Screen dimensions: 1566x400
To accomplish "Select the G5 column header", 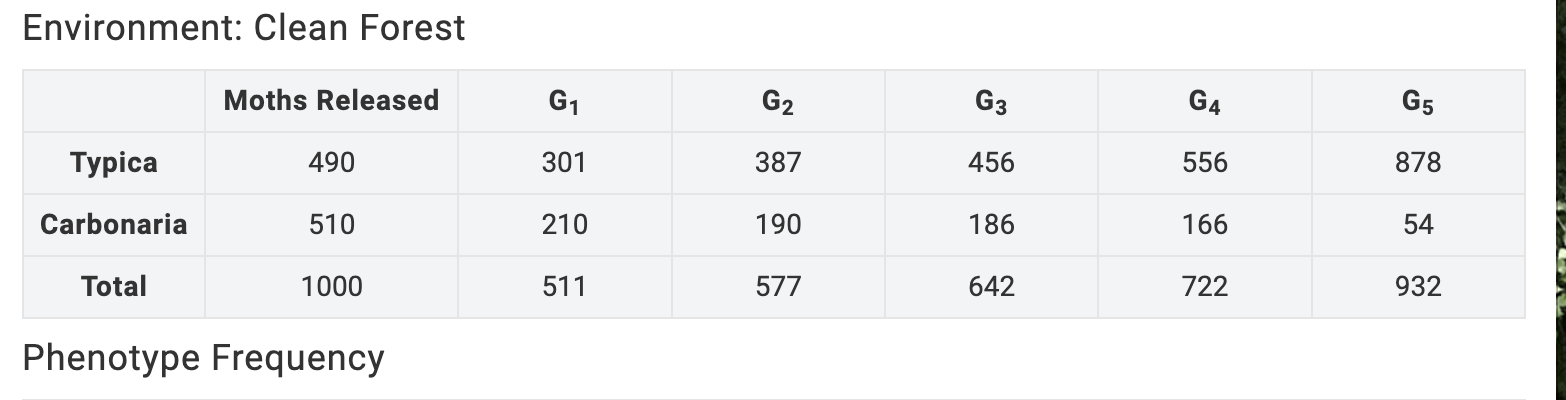I will click(x=1418, y=102).
